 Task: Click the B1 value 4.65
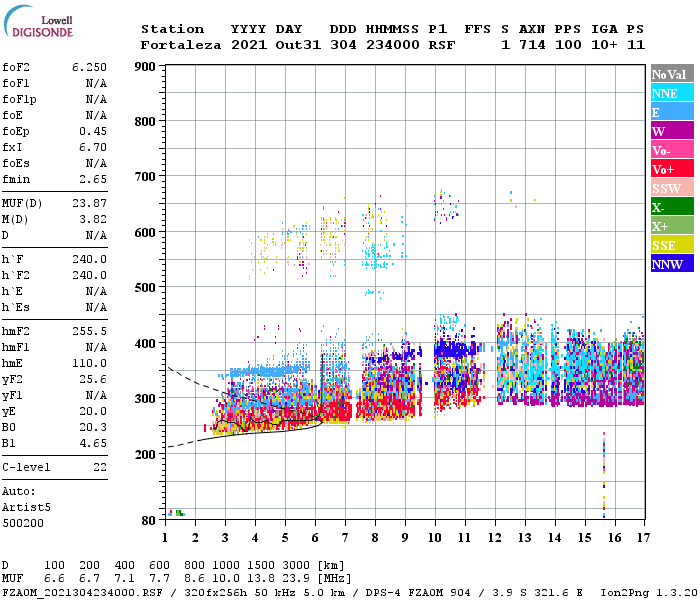(93, 443)
